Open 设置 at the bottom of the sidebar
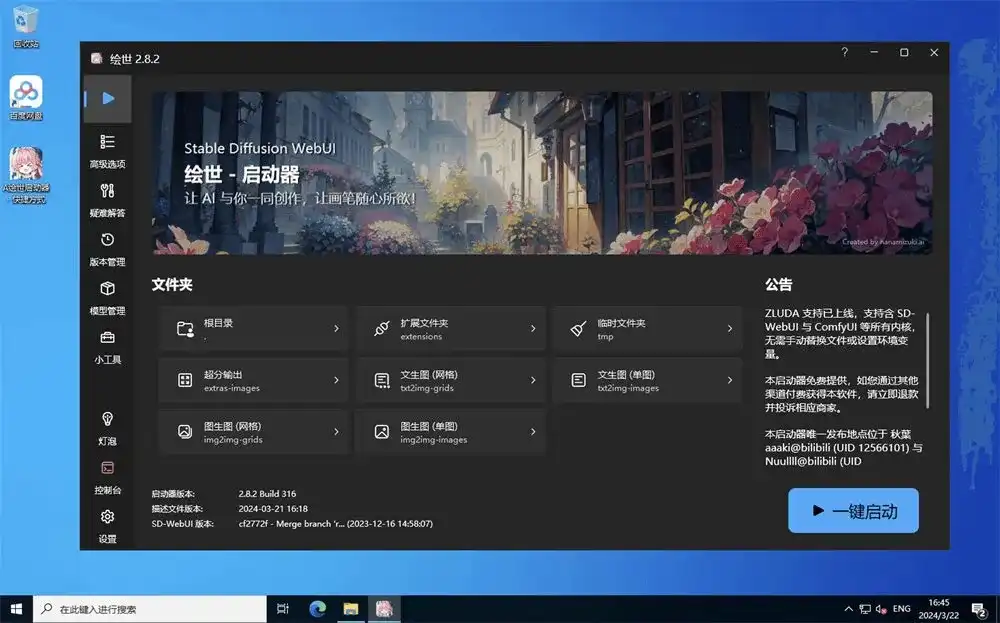The image size is (1000, 623). [107, 525]
